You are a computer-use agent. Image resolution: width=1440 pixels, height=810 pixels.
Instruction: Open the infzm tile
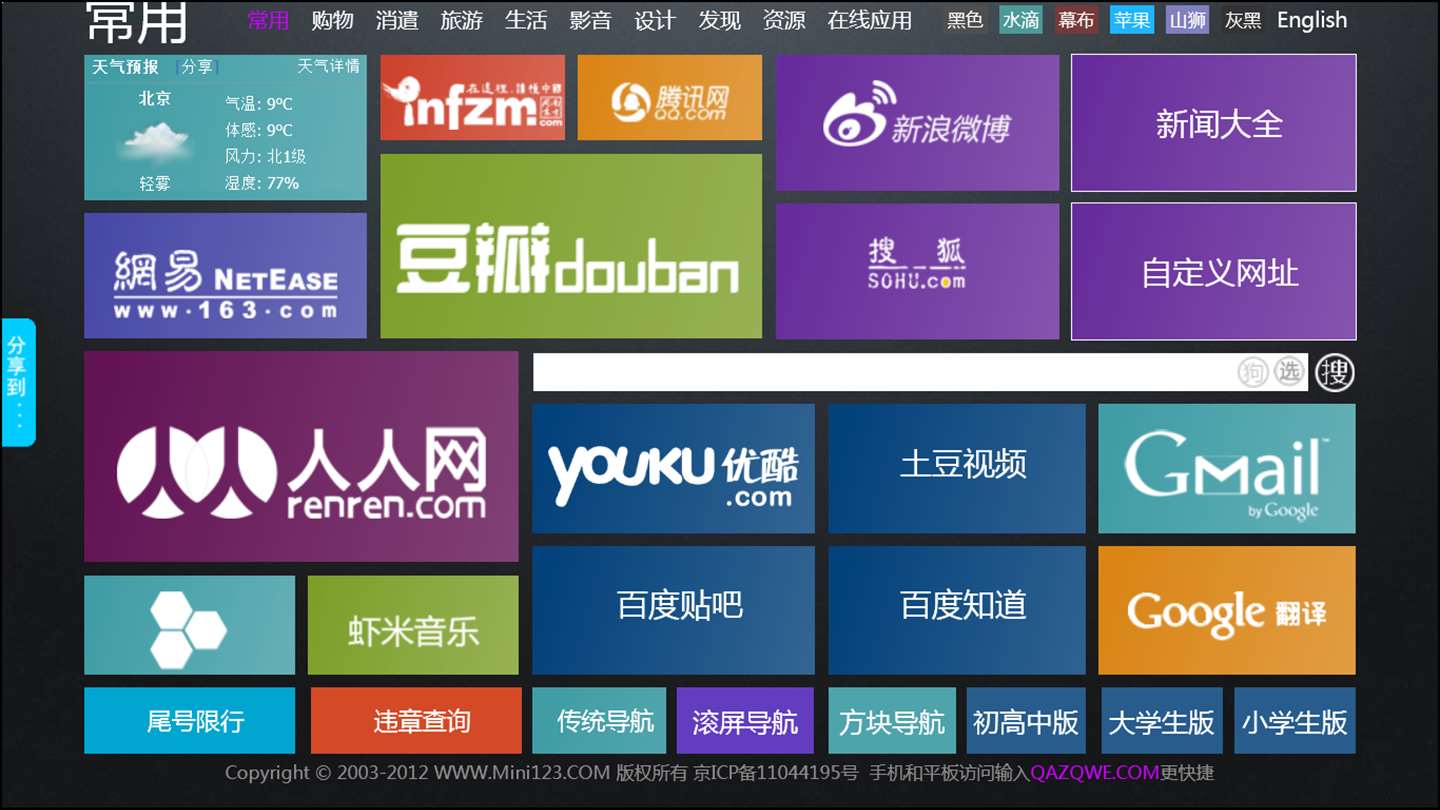pyautogui.click(x=472, y=97)
